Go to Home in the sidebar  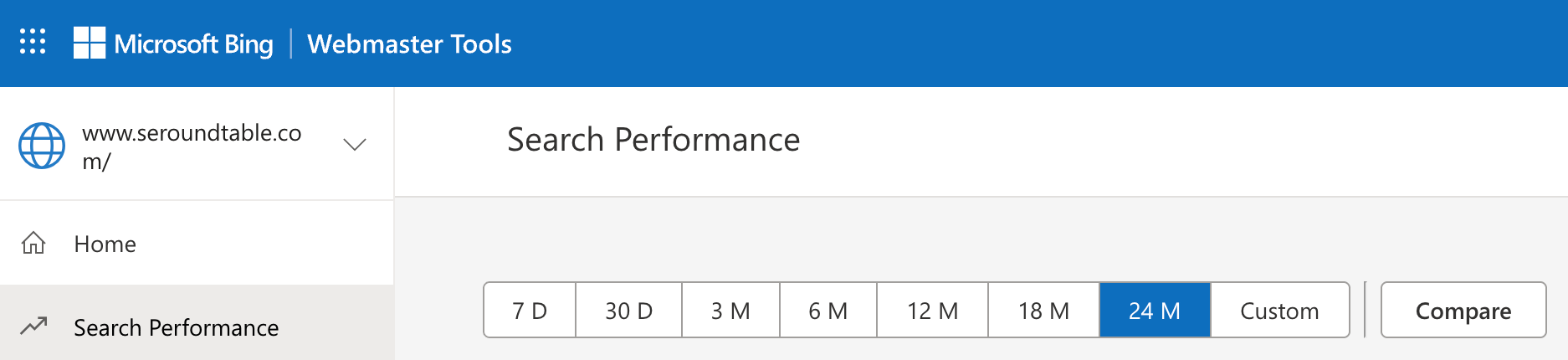coord(105,244)
